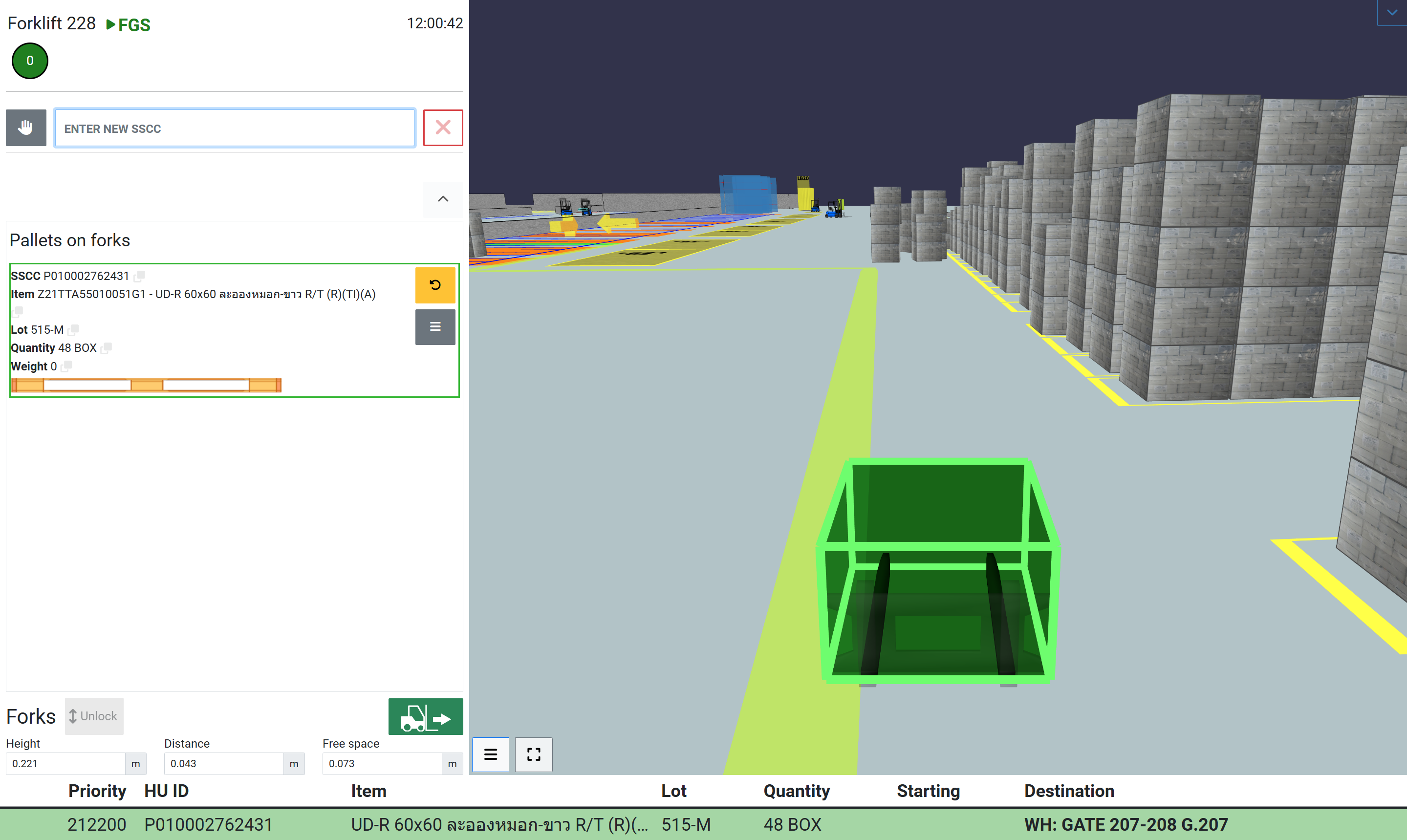Click the green 0 status circle
1407x840 pixels.
point(30,61)
